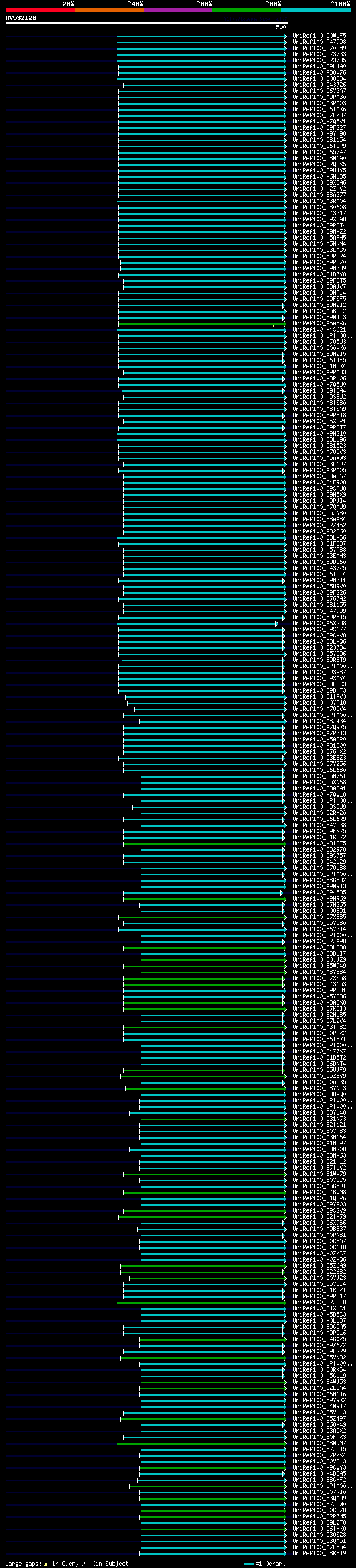Select the UniRef100_Q42129 label
This screenshot has height=1568, width=356.
click(x=319, y=862)
